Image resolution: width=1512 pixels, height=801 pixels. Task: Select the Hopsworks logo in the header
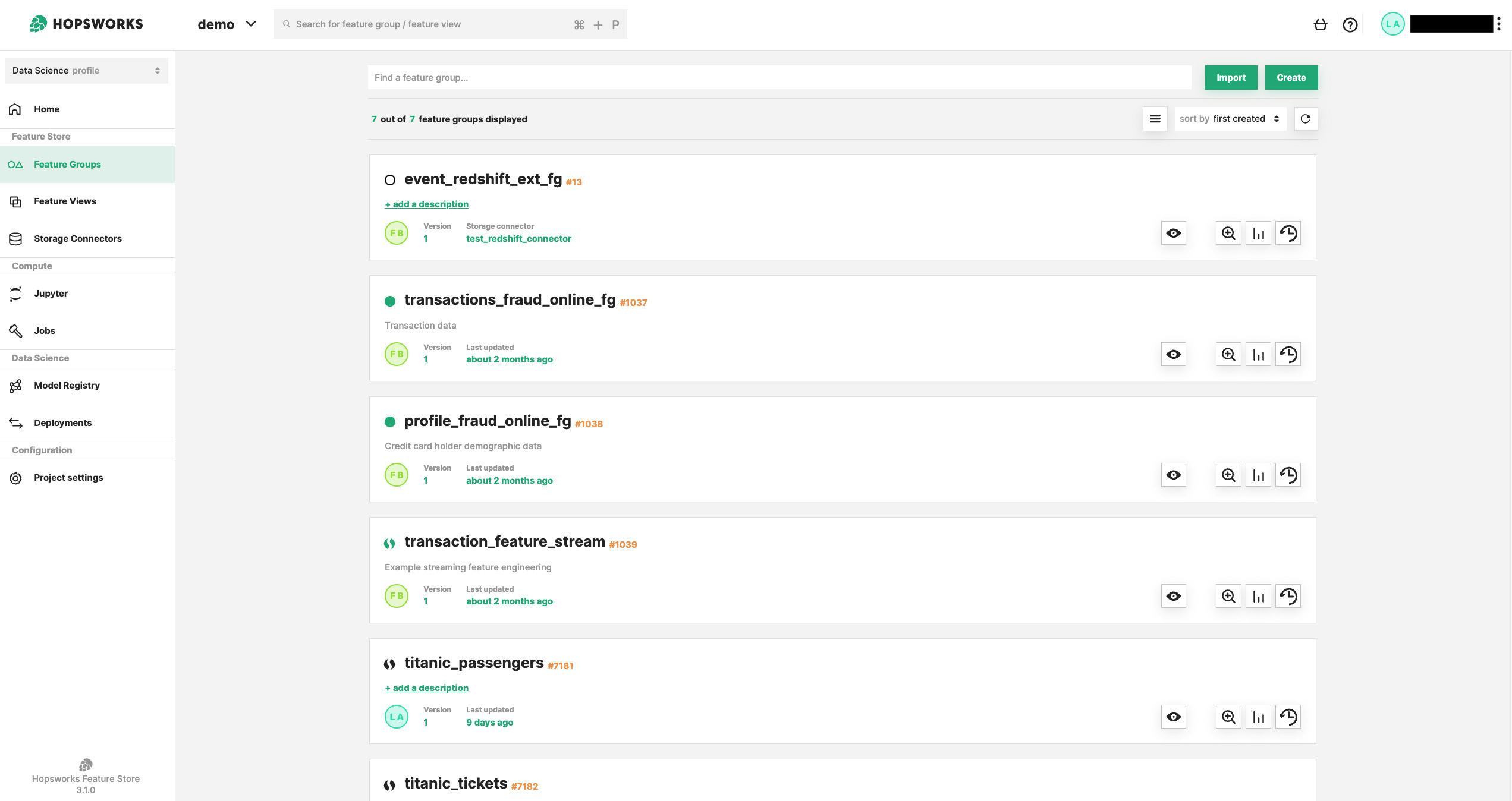pos(86,24)
